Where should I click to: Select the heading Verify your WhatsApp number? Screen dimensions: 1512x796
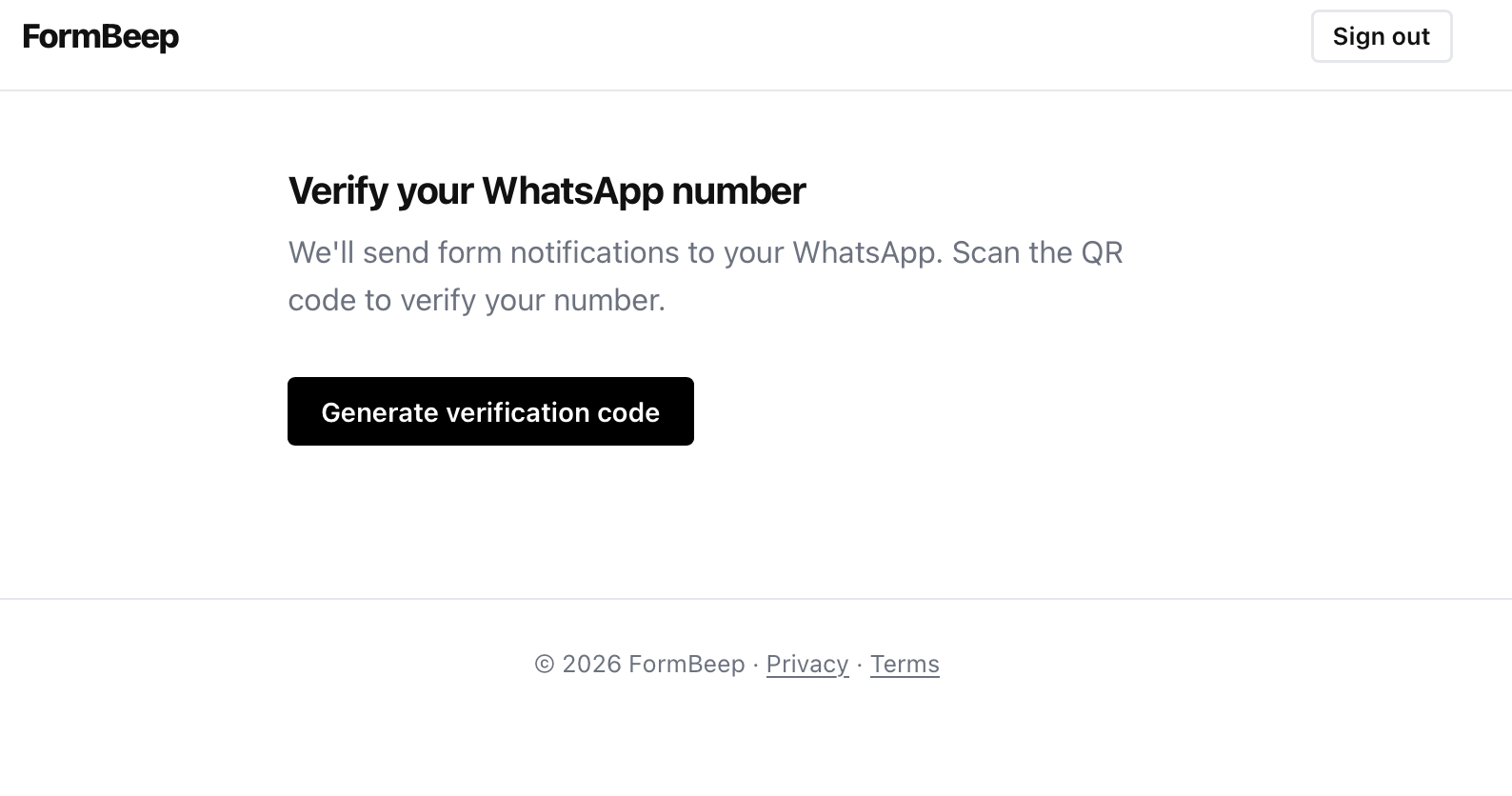[546, 189]
